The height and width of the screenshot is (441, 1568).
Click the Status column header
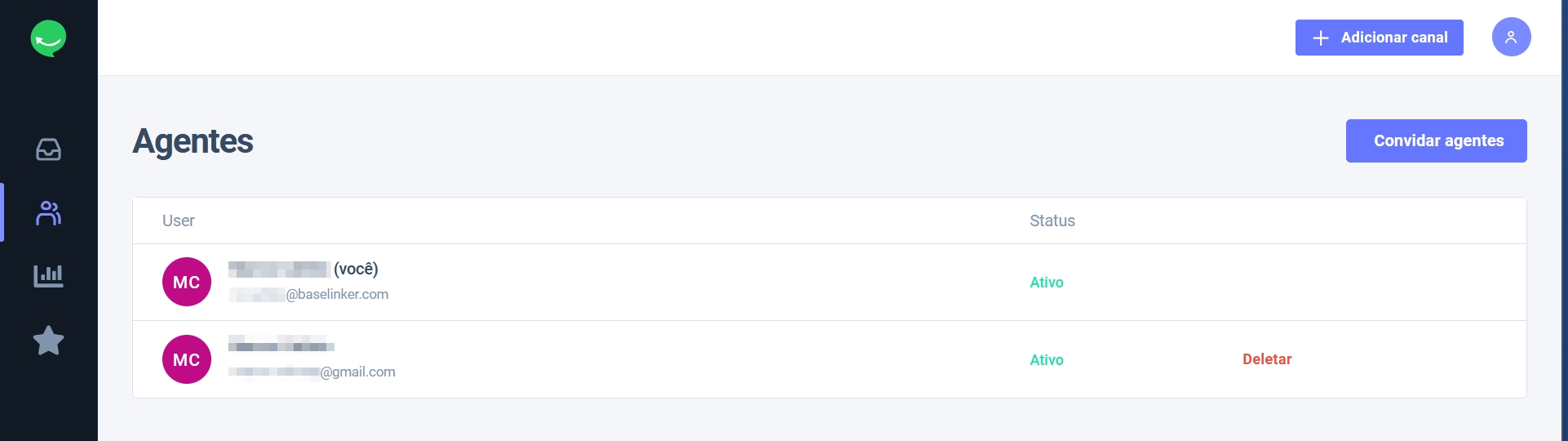(1052, 220)
